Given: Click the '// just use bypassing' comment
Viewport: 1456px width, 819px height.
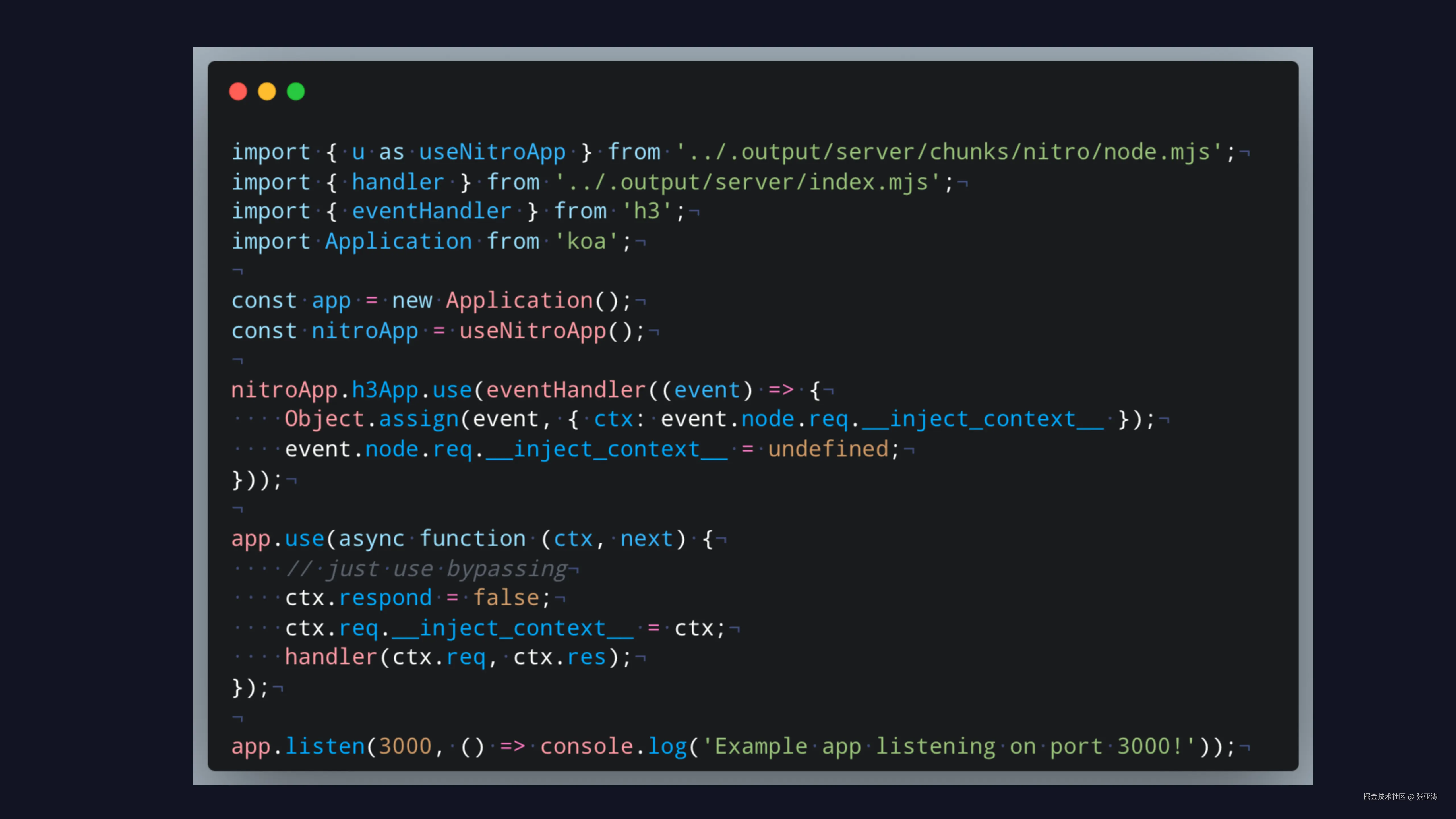Looking at the screenshot, I should click(x=427, y=569).
